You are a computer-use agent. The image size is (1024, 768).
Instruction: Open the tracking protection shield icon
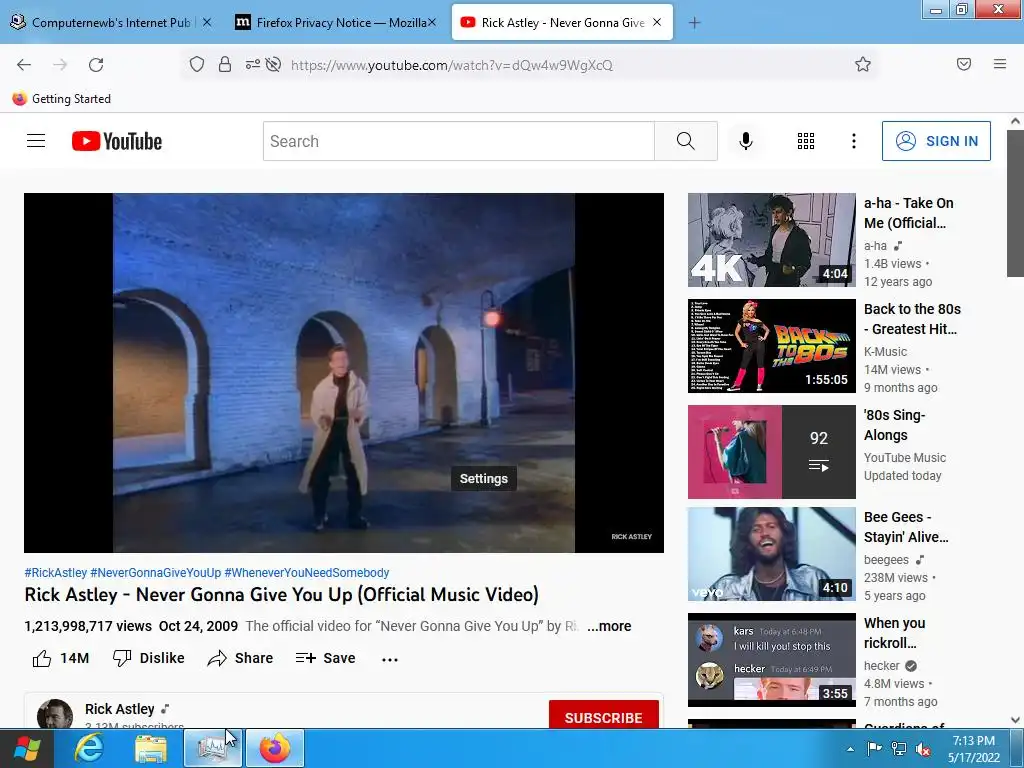197,64
